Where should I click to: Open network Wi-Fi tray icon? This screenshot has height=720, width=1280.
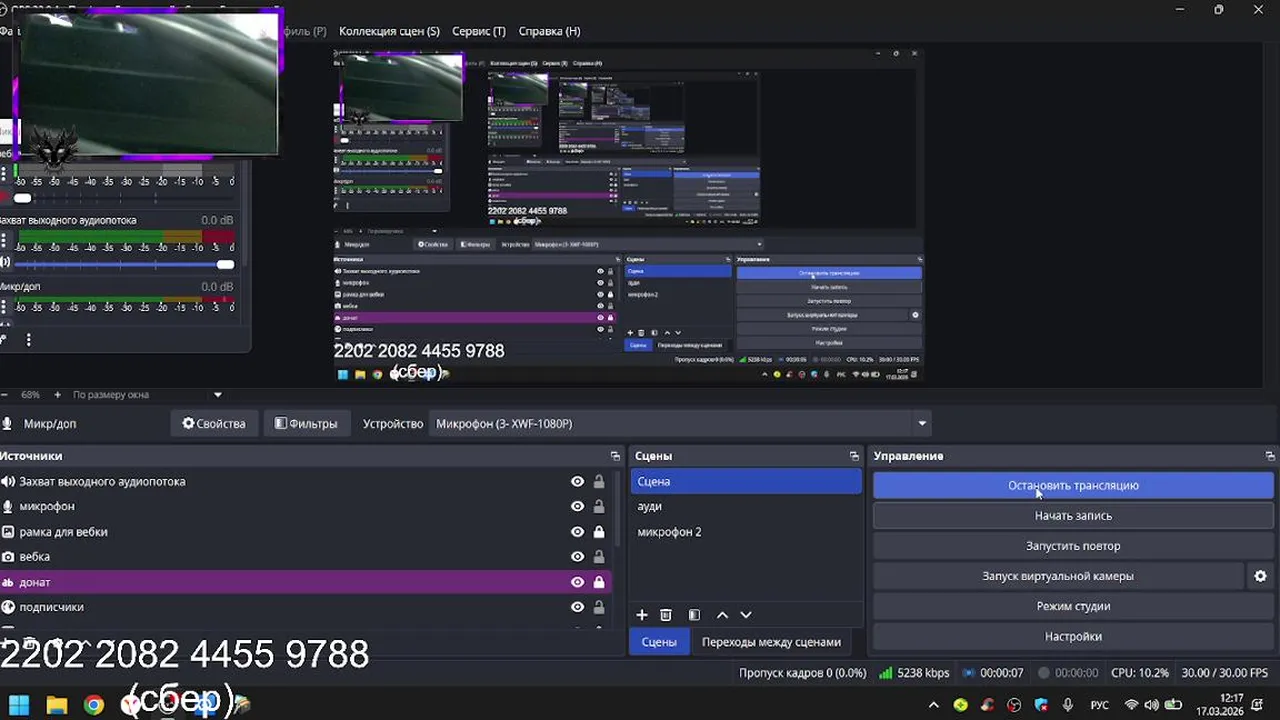[1132, 705]
